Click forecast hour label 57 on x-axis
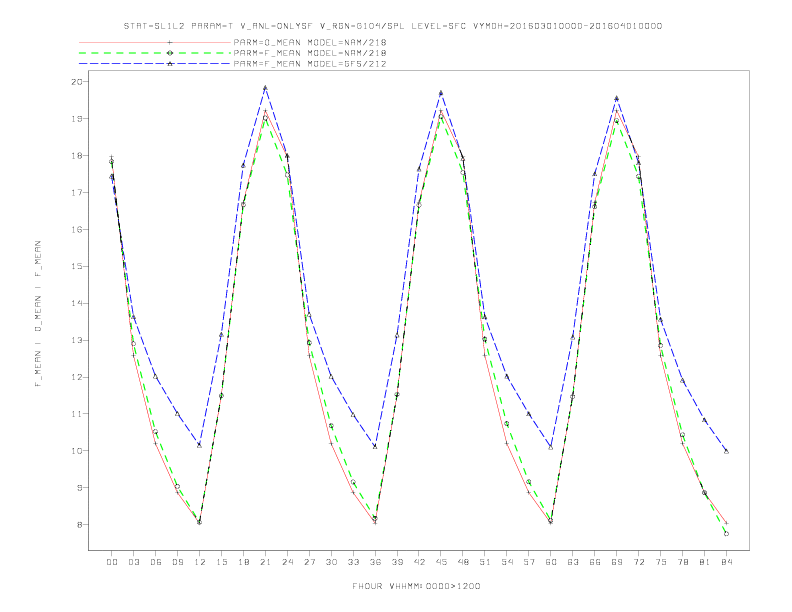Screen dimensions: 792x612 [x=529, y=562]
